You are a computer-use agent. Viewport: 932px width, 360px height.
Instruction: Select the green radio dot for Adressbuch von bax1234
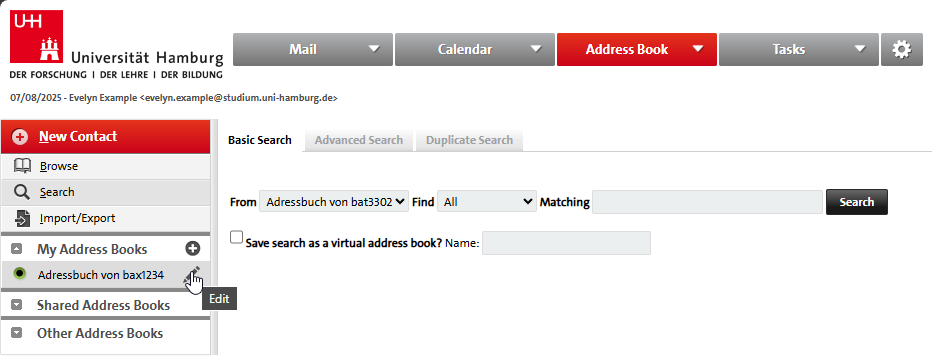(x=20, y=274)
